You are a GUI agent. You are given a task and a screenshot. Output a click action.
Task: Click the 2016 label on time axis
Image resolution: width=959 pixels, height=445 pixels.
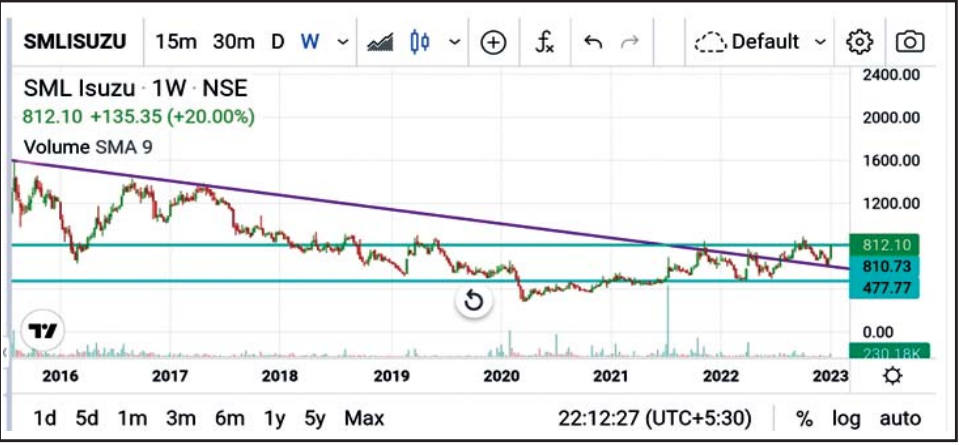pos(60,376)
